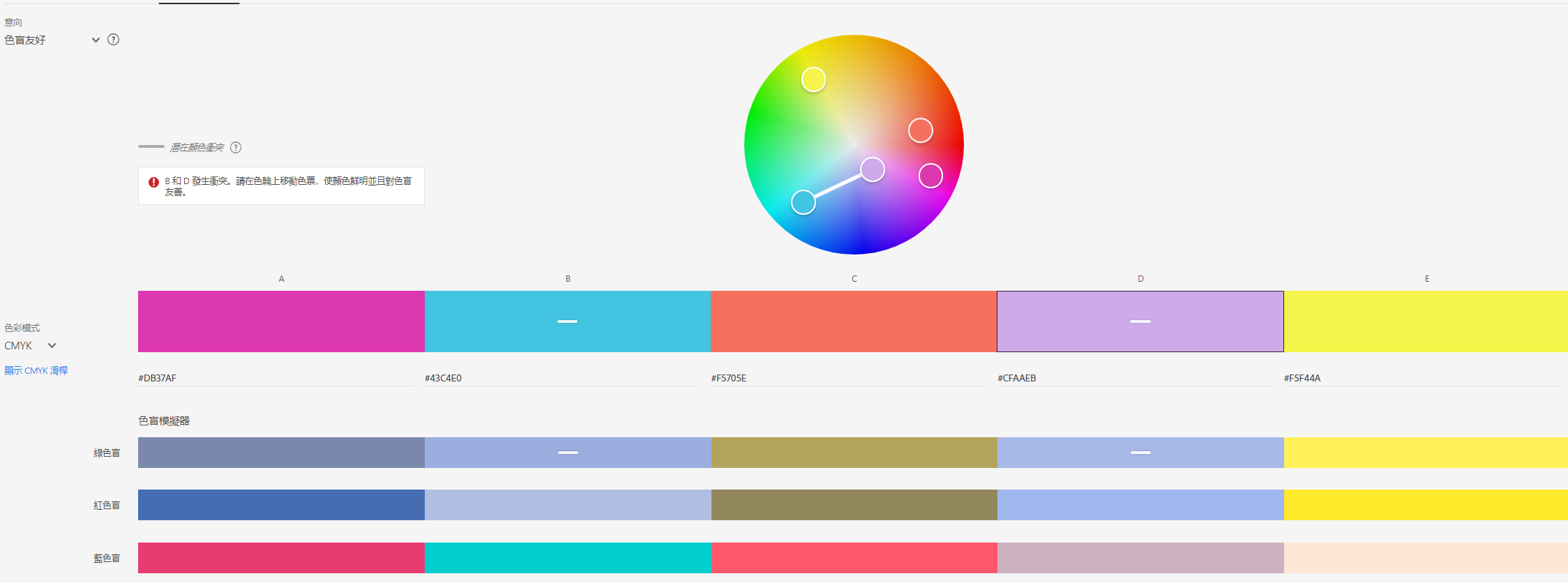The height and width of the screenshot is (583, 1568).
Task: Select coral-red handle on color wheel
Action: click(920, 130)
